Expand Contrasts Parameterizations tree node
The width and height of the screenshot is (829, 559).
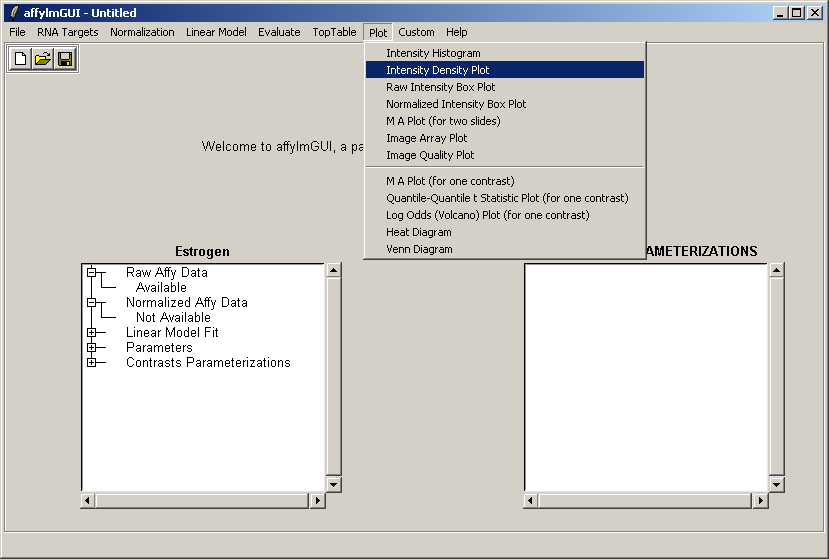[92, 362]
